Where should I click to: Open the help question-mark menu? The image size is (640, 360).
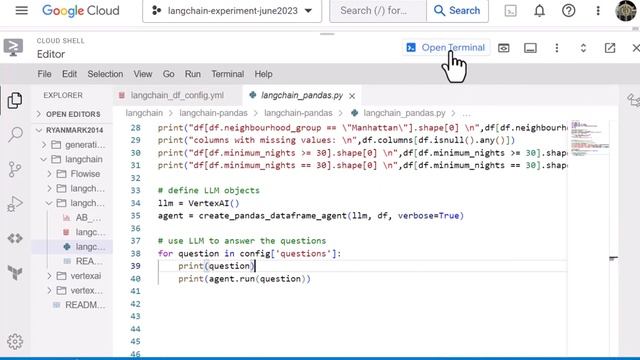pyautogui.click(x=569, y=11)
